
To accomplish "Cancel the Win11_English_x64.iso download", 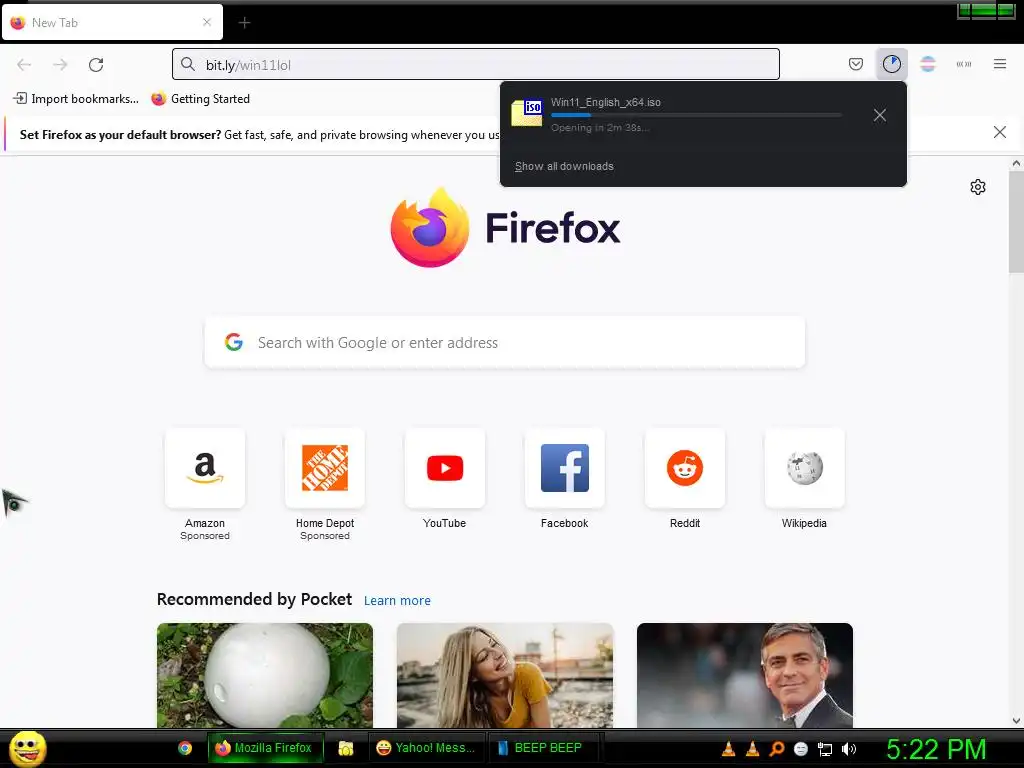I will pyautogui.click(x=880, y=116).
